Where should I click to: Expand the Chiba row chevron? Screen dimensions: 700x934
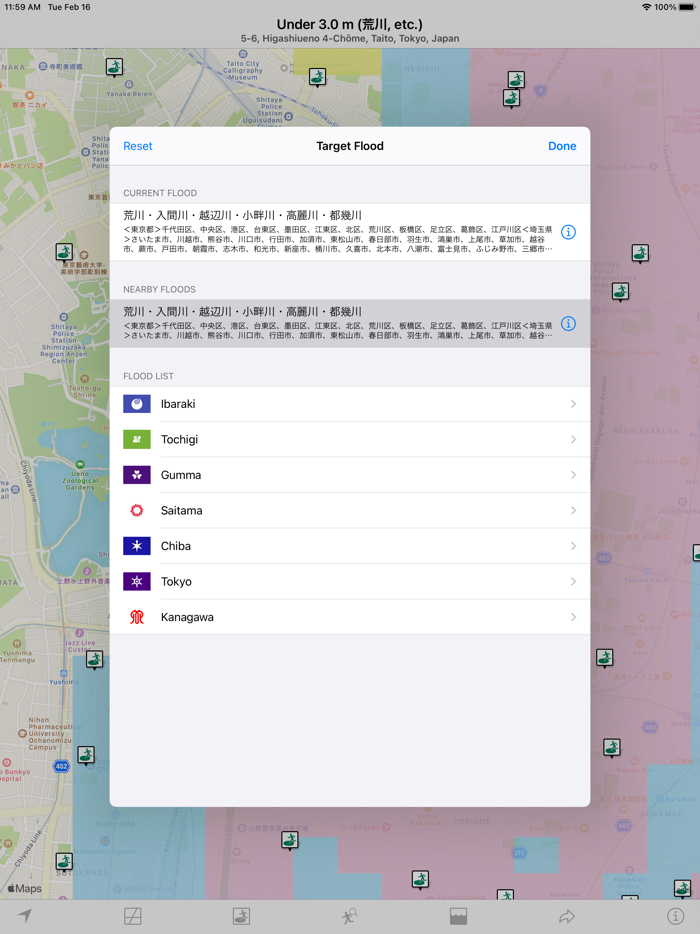(x=573, y=546)
